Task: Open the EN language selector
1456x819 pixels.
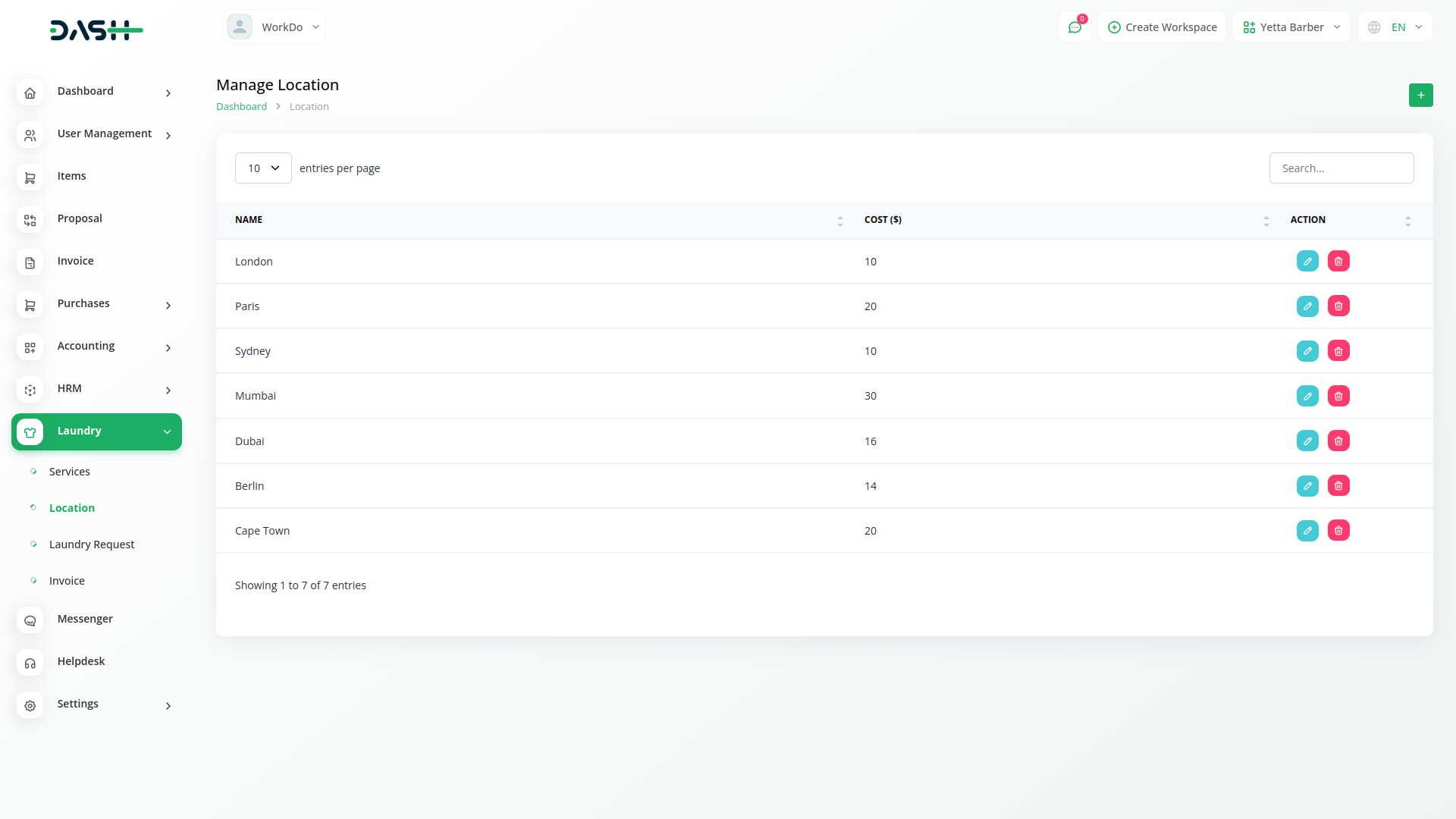Action: coord(1395,27)
